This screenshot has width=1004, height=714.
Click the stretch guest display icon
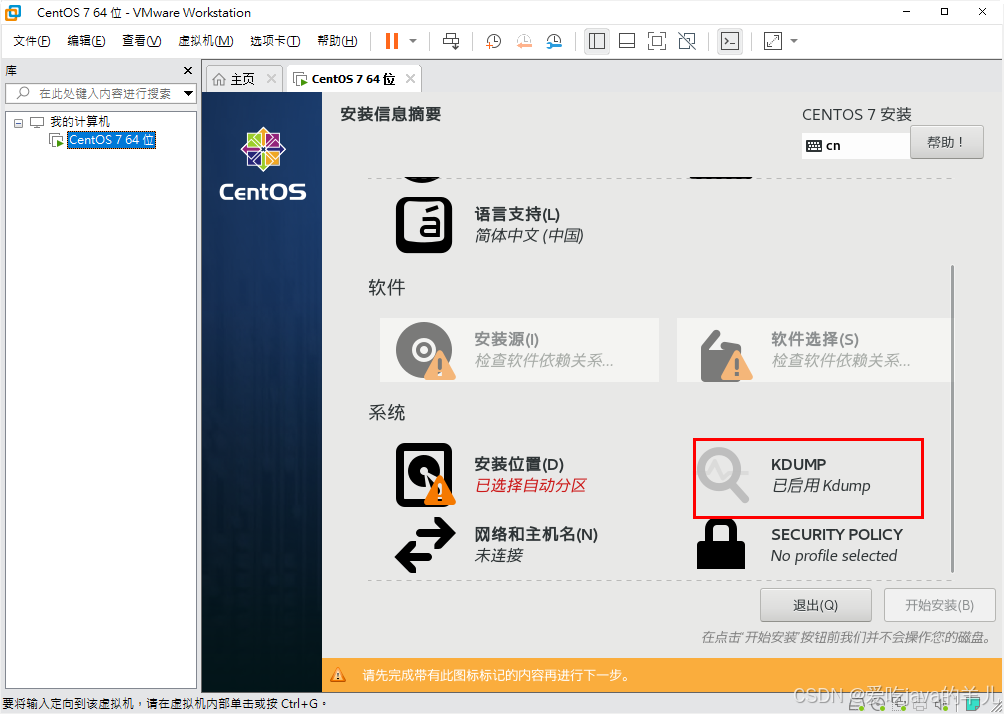pos(773,41)
